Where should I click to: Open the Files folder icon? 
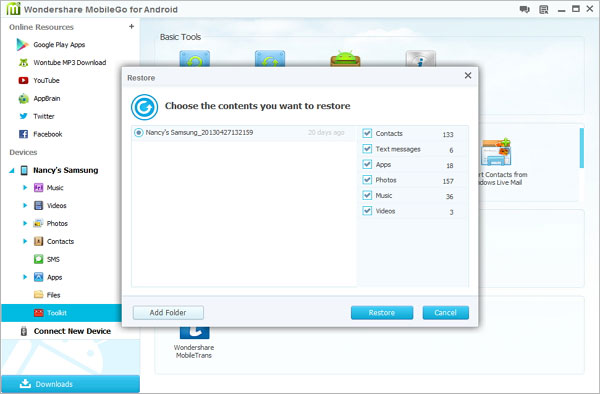point(38,295)
